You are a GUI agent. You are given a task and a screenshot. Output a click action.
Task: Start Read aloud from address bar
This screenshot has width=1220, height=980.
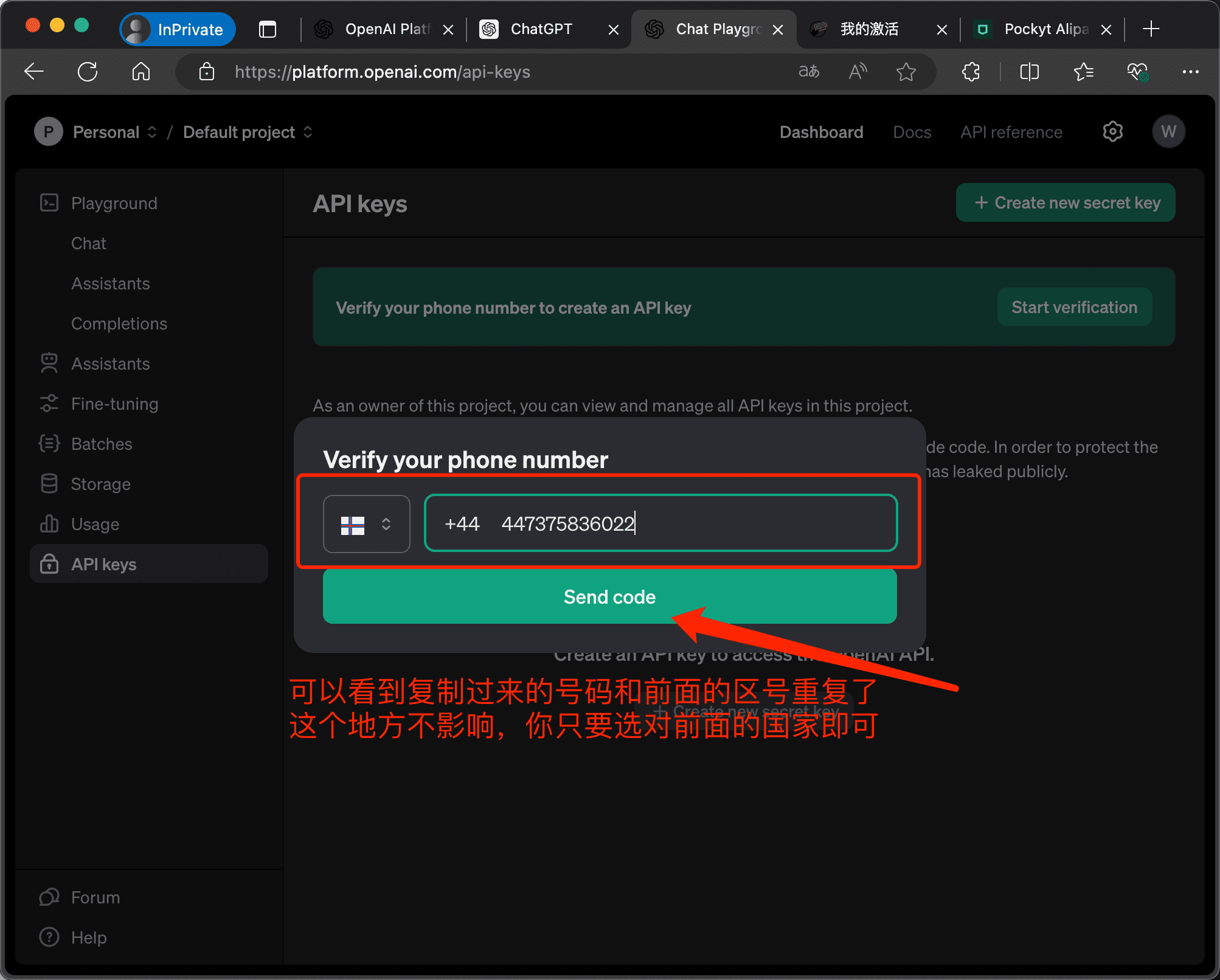click(858, 72)
